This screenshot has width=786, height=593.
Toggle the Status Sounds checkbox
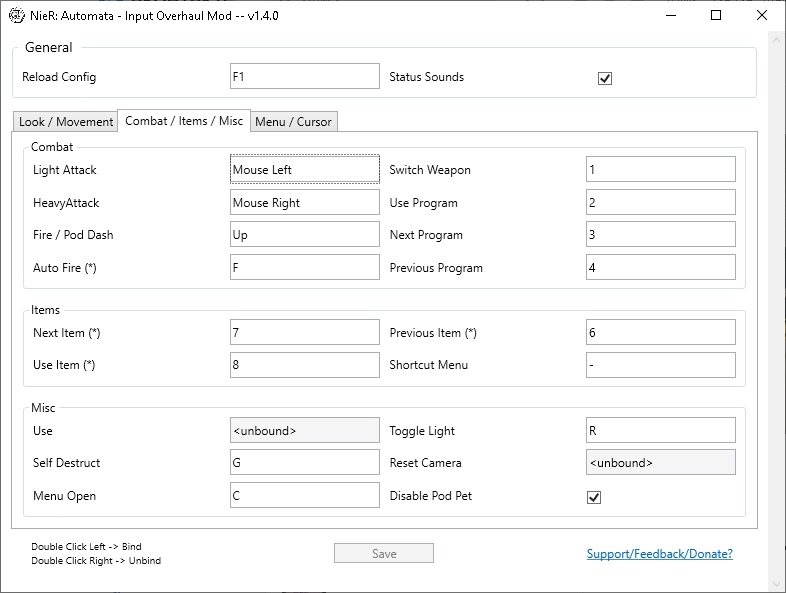pyautogui.click(x=605, y=78)
